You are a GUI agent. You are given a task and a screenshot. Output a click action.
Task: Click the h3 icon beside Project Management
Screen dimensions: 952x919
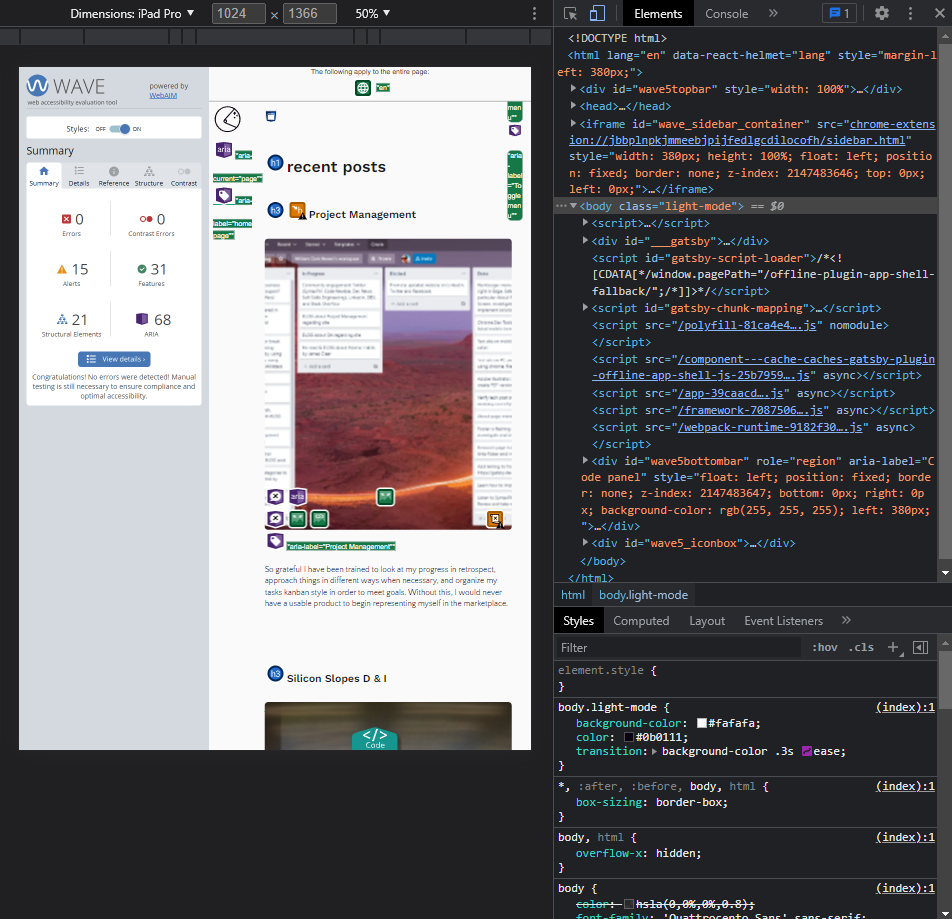pyautogui.click(x=276, y=210)
